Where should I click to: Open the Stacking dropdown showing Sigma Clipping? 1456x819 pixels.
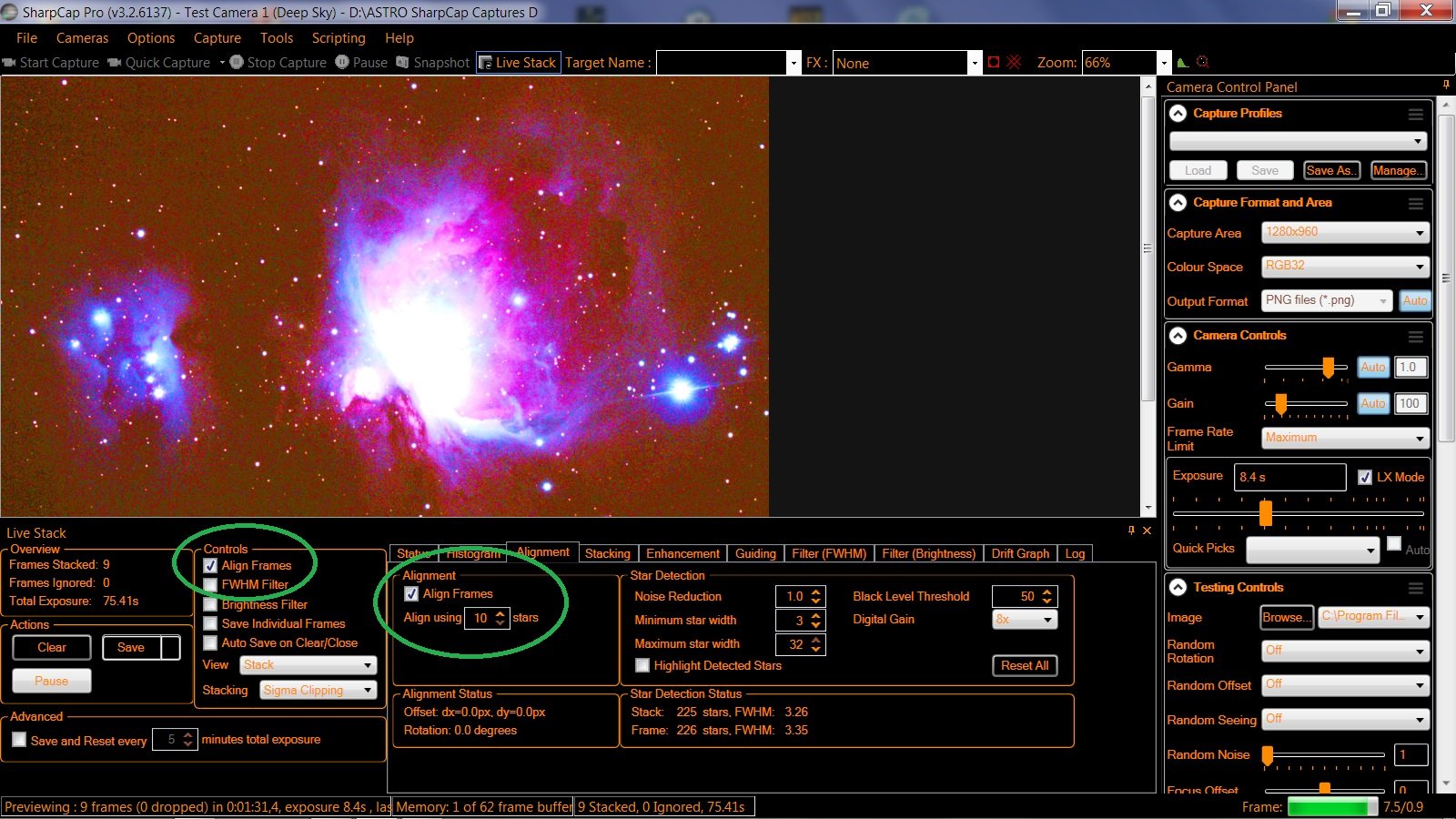click(318, 690)
